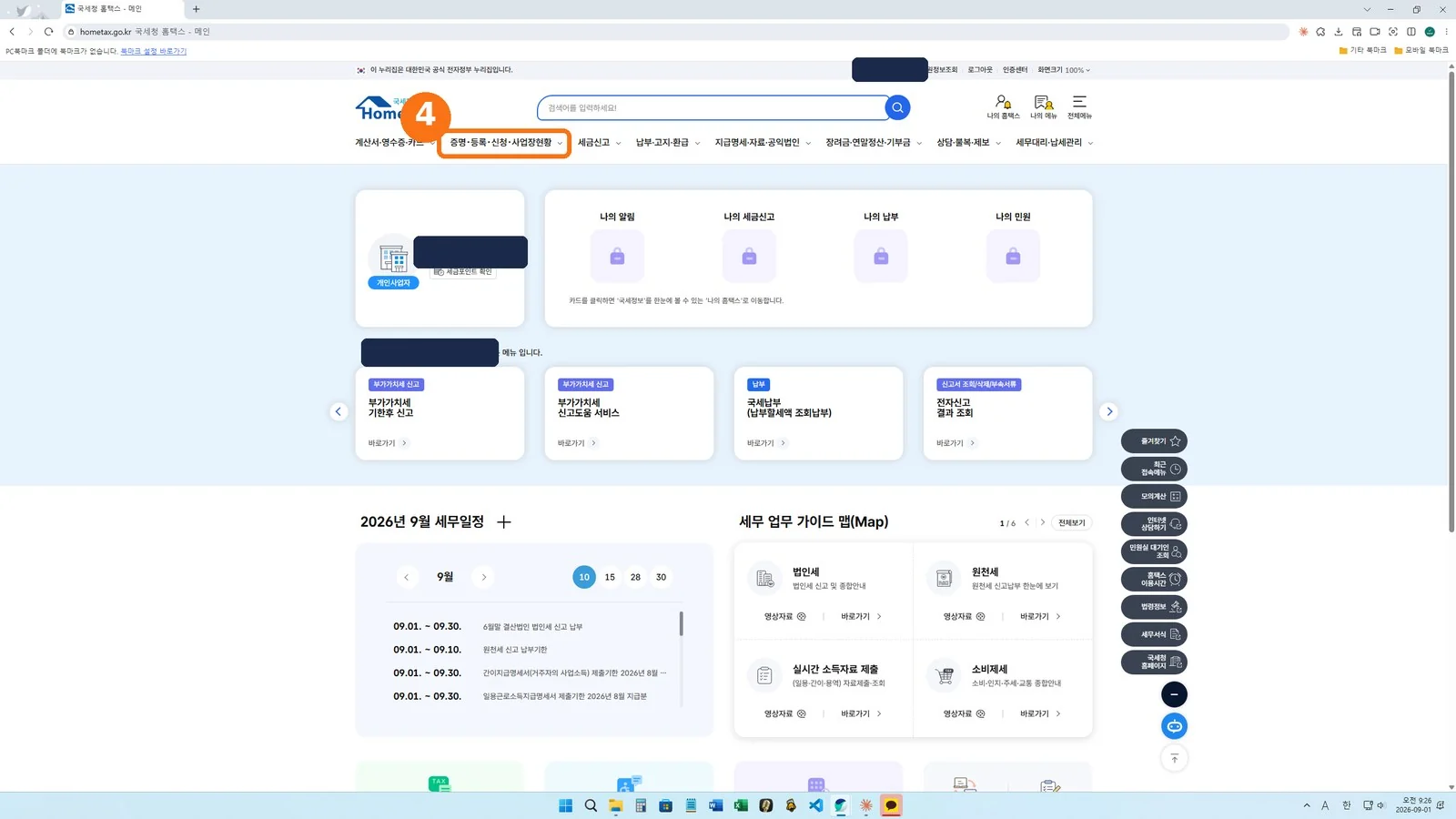Show next cards with right carousel arrow

pyautogui.click(x=1108, y=411)
